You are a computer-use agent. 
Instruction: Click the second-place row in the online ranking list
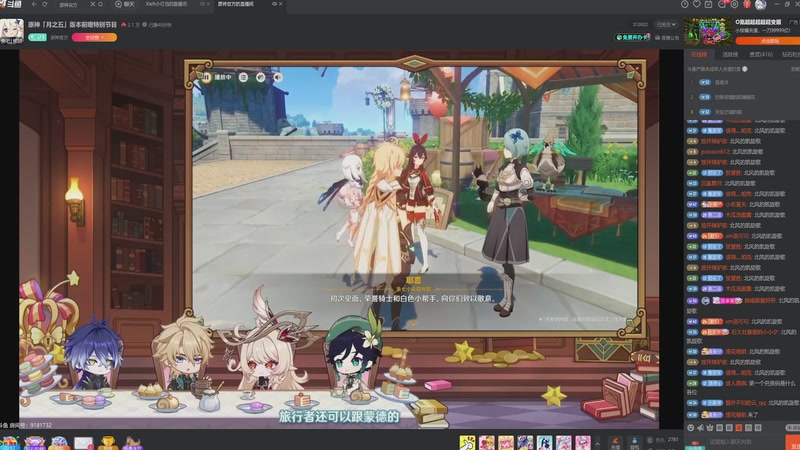tap(742, 97)
